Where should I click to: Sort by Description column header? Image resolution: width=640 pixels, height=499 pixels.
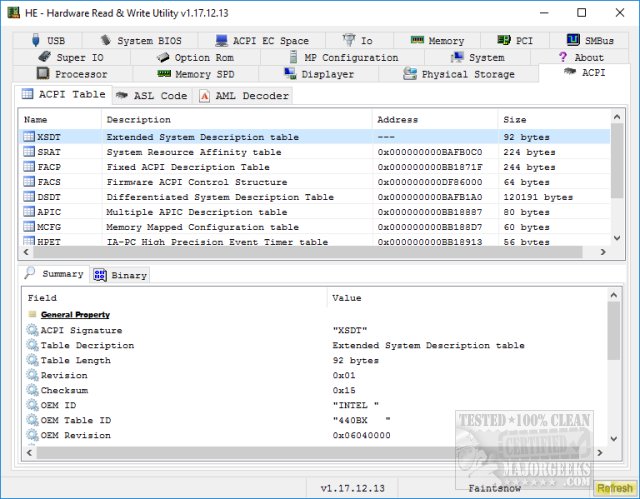tap(237, 120)
